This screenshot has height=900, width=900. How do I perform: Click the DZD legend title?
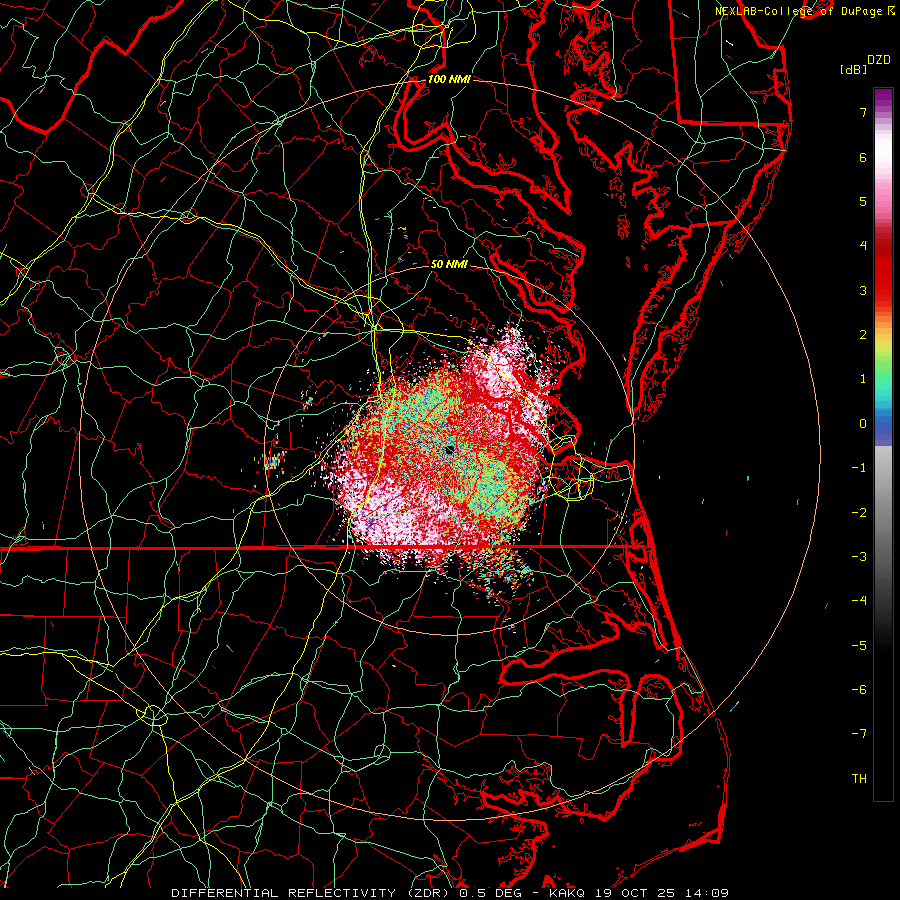(x=879, y=60)
